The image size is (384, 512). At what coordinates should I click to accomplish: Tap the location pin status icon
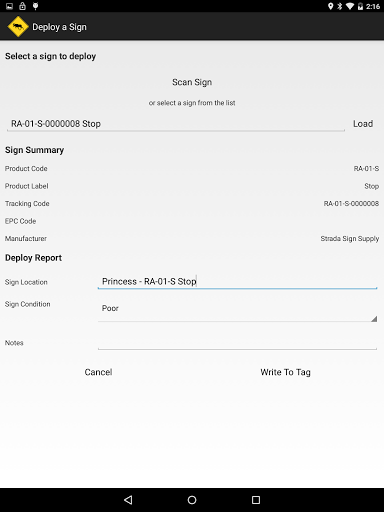(330, 6)
